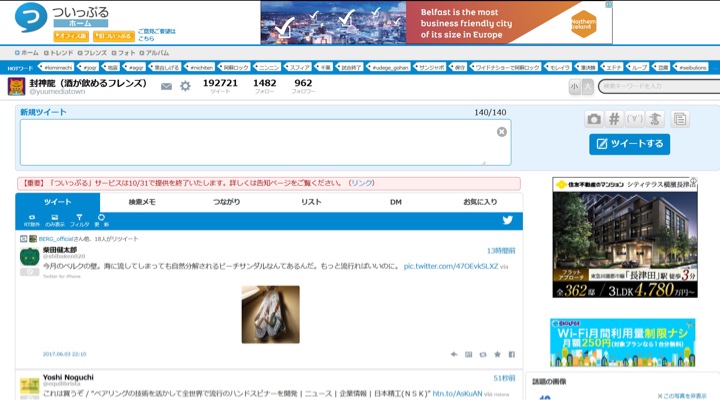The height and width of the screenshot is (400, 720).
Task: Click 封神龍's profile avatar
Action: (17, 86)
